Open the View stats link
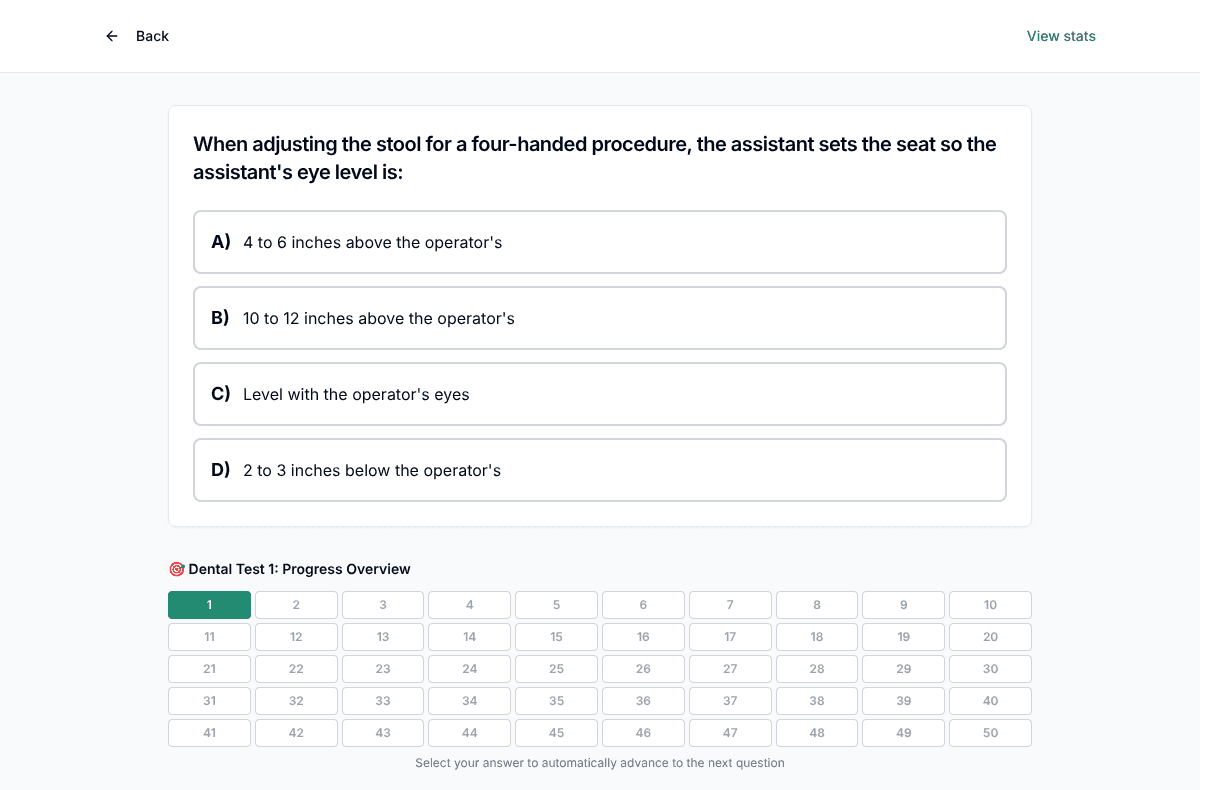The image size is (1215, 790). click(1061, 36)
